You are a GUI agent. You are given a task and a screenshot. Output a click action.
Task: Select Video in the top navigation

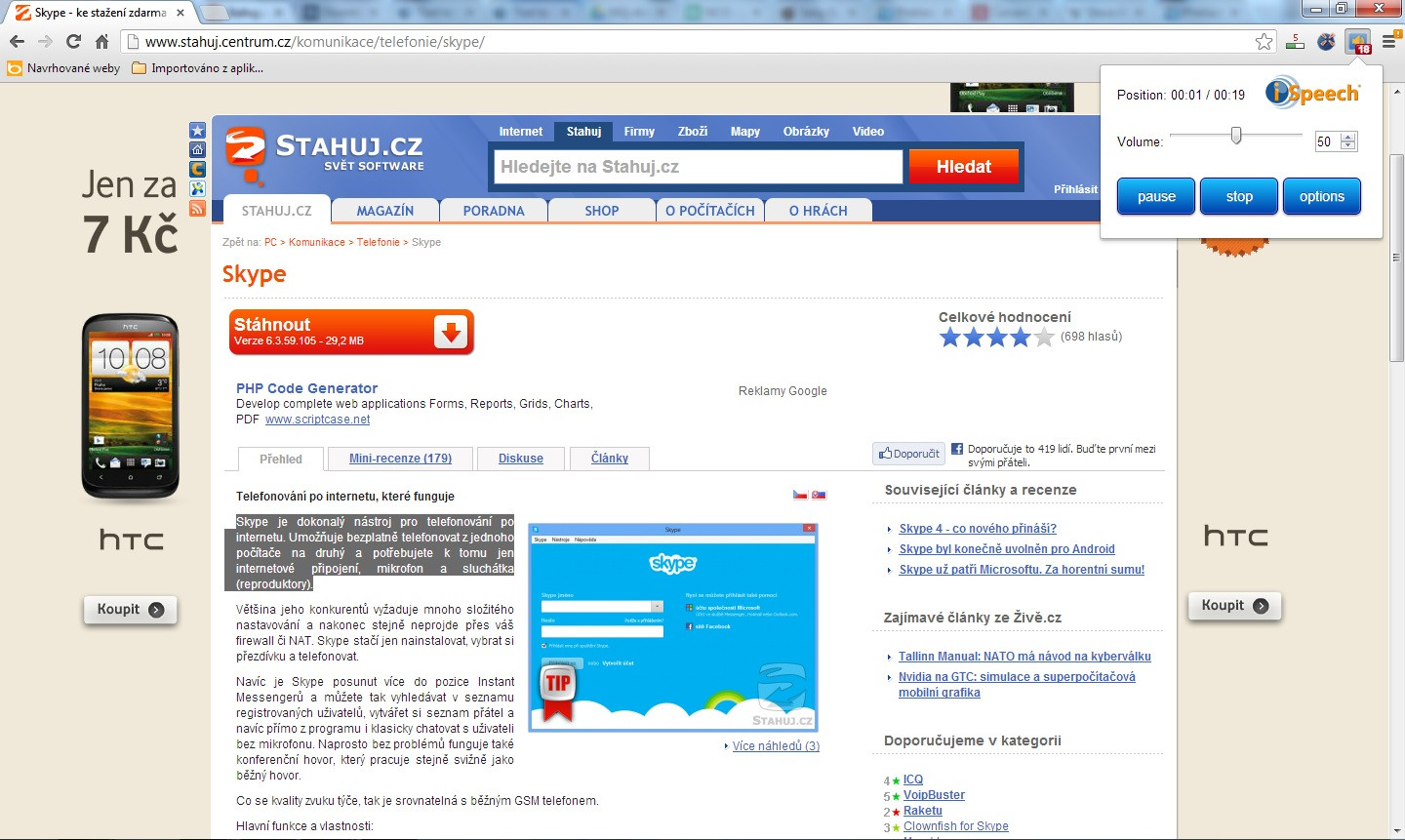coord(868,132)
